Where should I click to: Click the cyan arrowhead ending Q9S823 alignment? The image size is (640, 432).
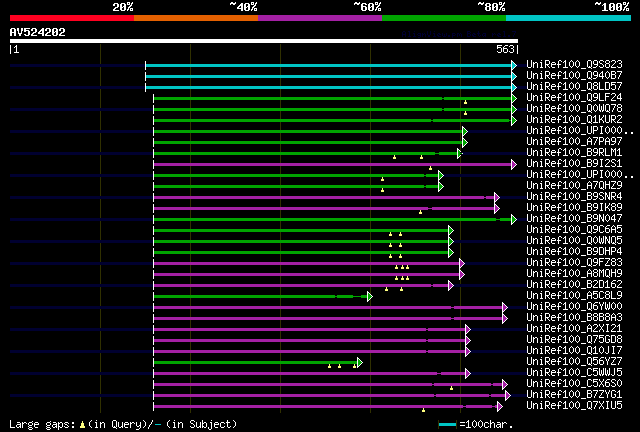(x=514, y=65)
